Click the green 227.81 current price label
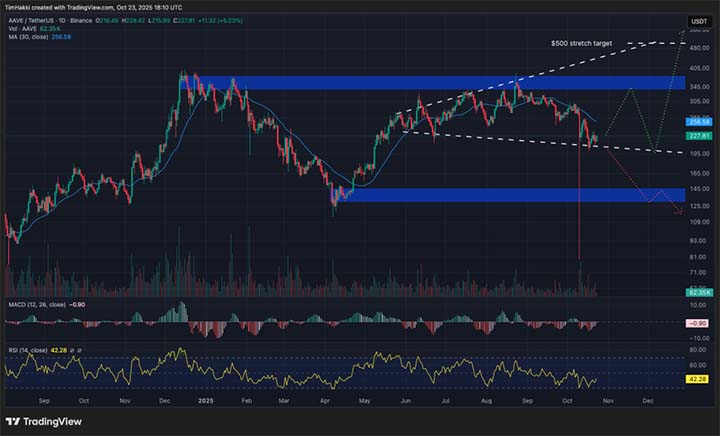720x436 pixels. tap(698, 135)
